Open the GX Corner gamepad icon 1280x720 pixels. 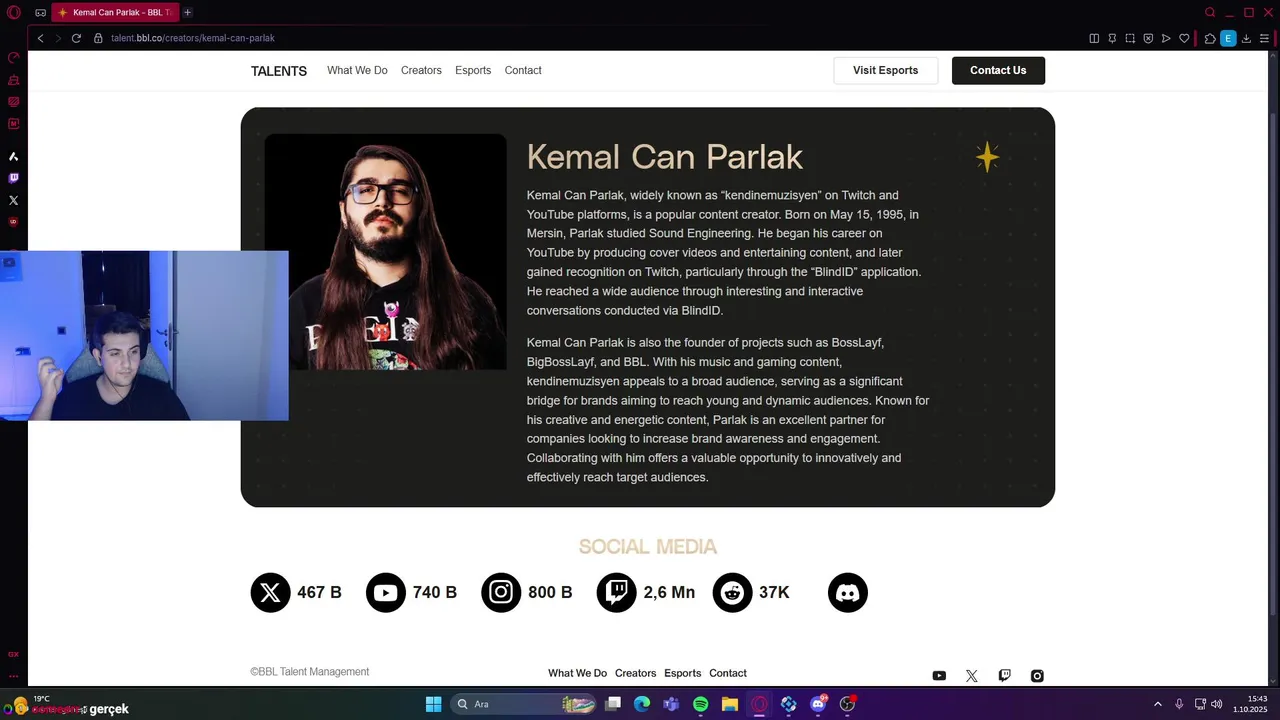pyautogui.click(x=40, y=12)
